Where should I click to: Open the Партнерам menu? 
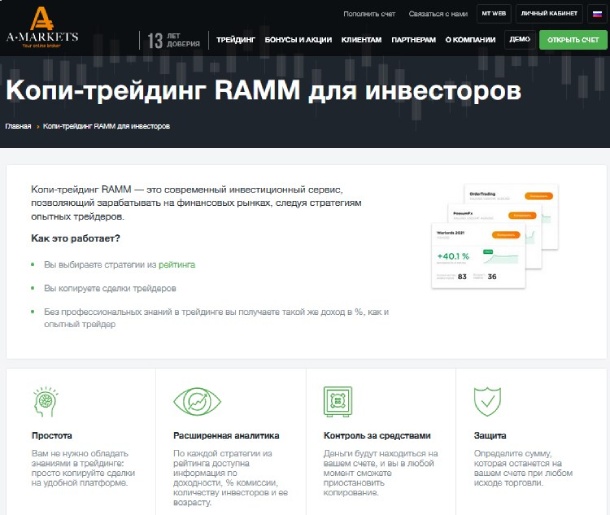click(414, 40)
